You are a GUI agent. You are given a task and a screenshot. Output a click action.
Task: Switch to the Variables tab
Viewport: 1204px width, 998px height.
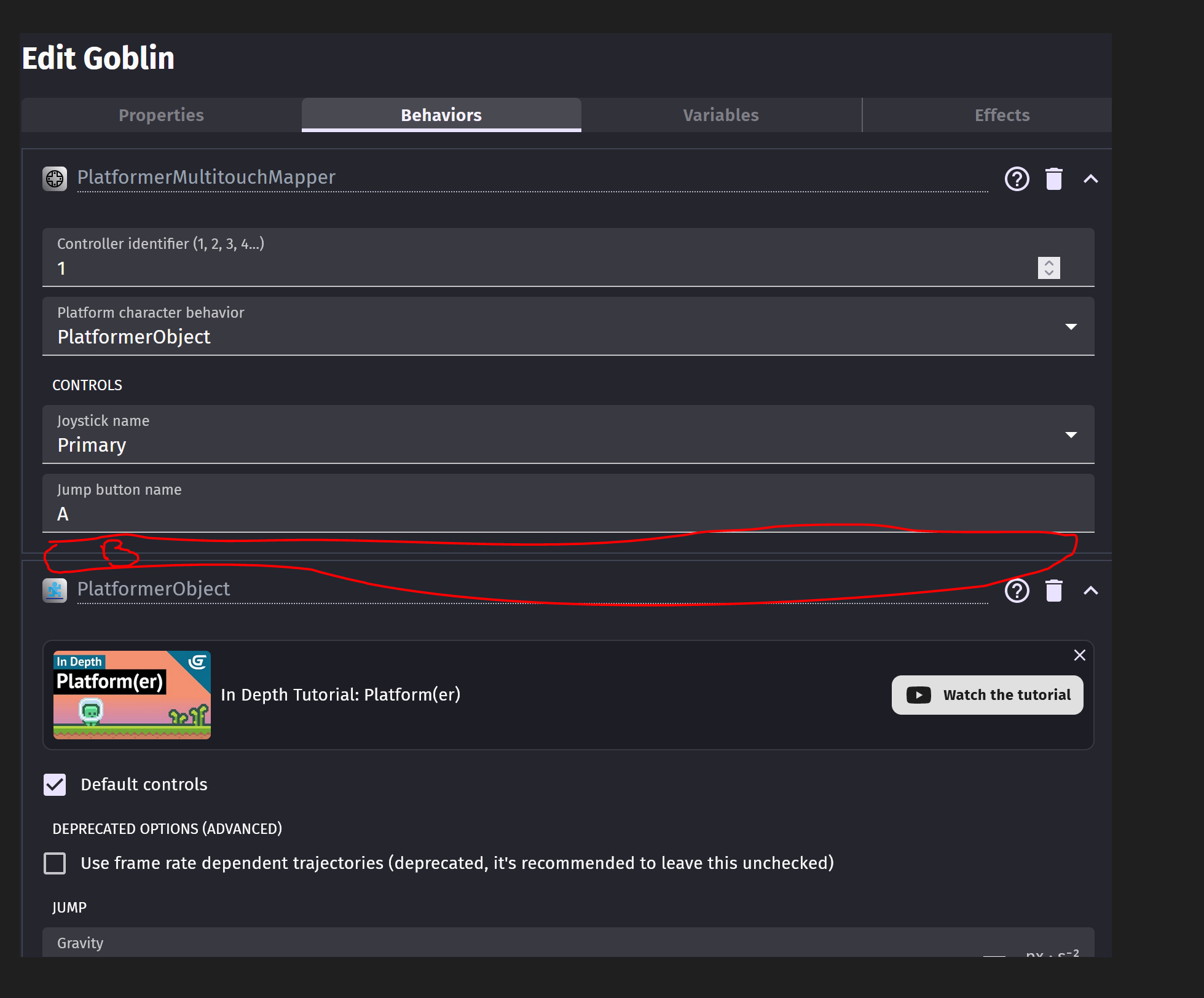(720, 115)
